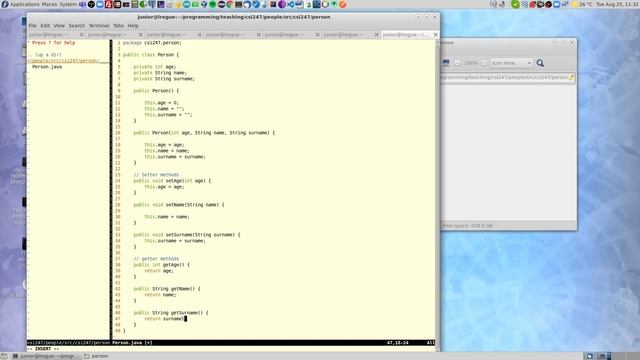Click the 'package csi247.person;' code line
640x360 pixels.
152,42
